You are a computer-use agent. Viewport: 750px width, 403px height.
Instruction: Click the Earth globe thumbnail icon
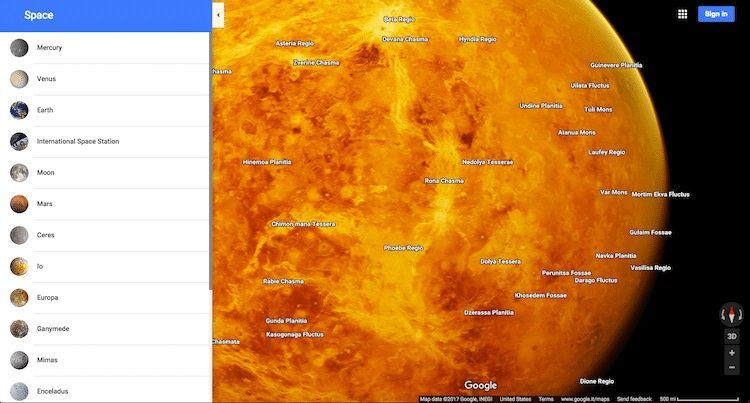(x=19, y=110)
